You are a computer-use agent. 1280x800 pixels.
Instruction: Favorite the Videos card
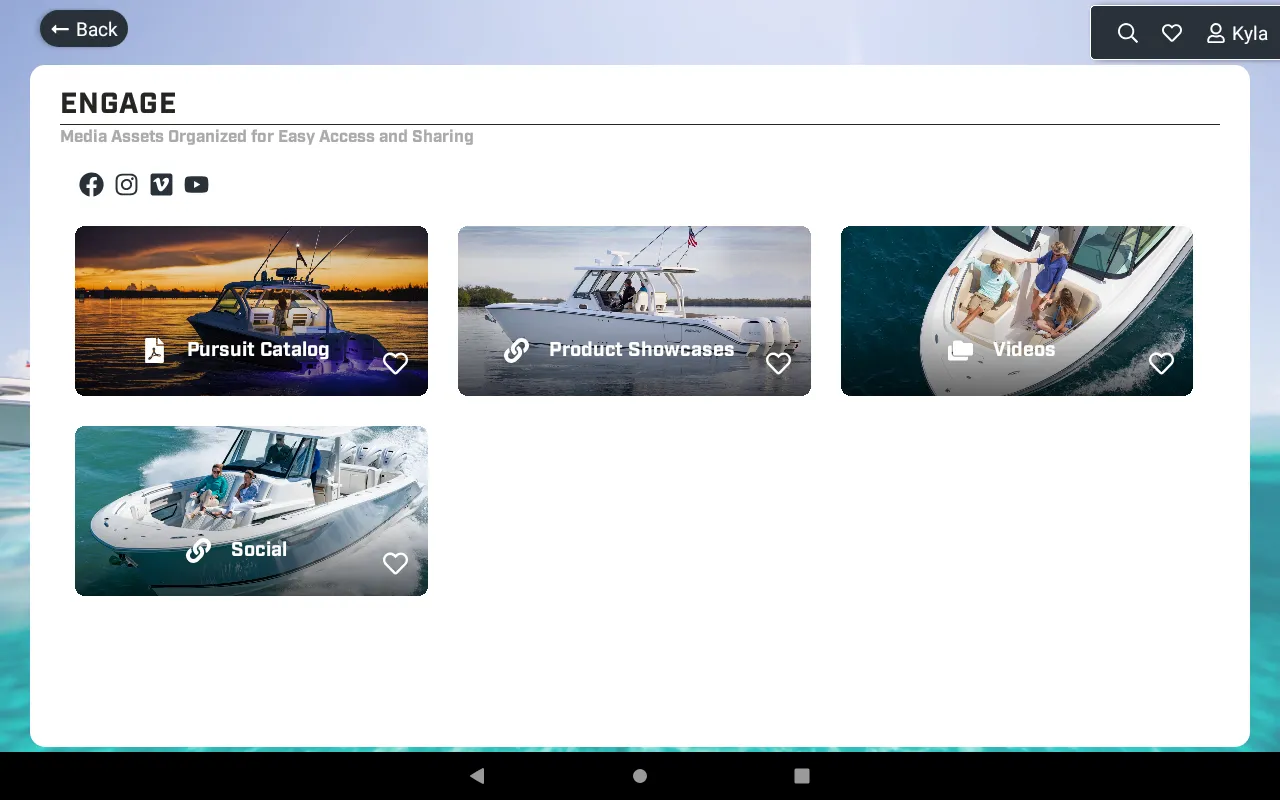[1161, 363]
